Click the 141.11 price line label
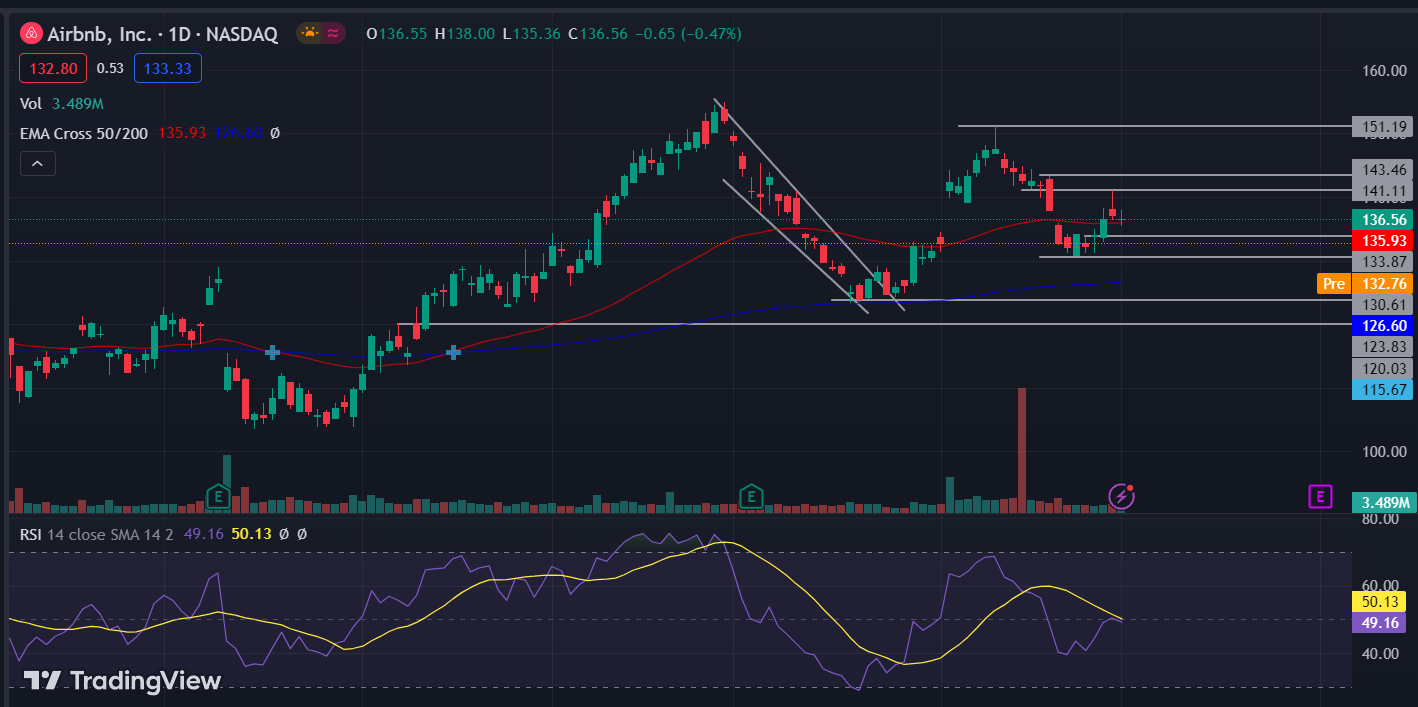1418x707 pixels. click(1380, 190)
